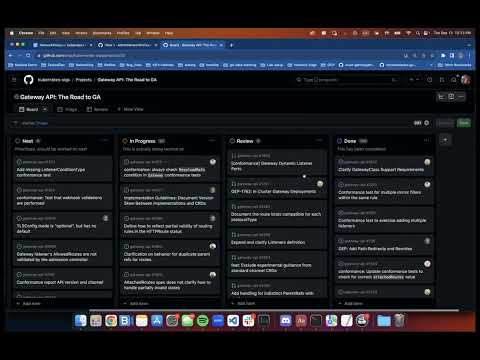Open the issues header icon
The width and height of the screenshot is (480, 360).
[x=430, y=80]
